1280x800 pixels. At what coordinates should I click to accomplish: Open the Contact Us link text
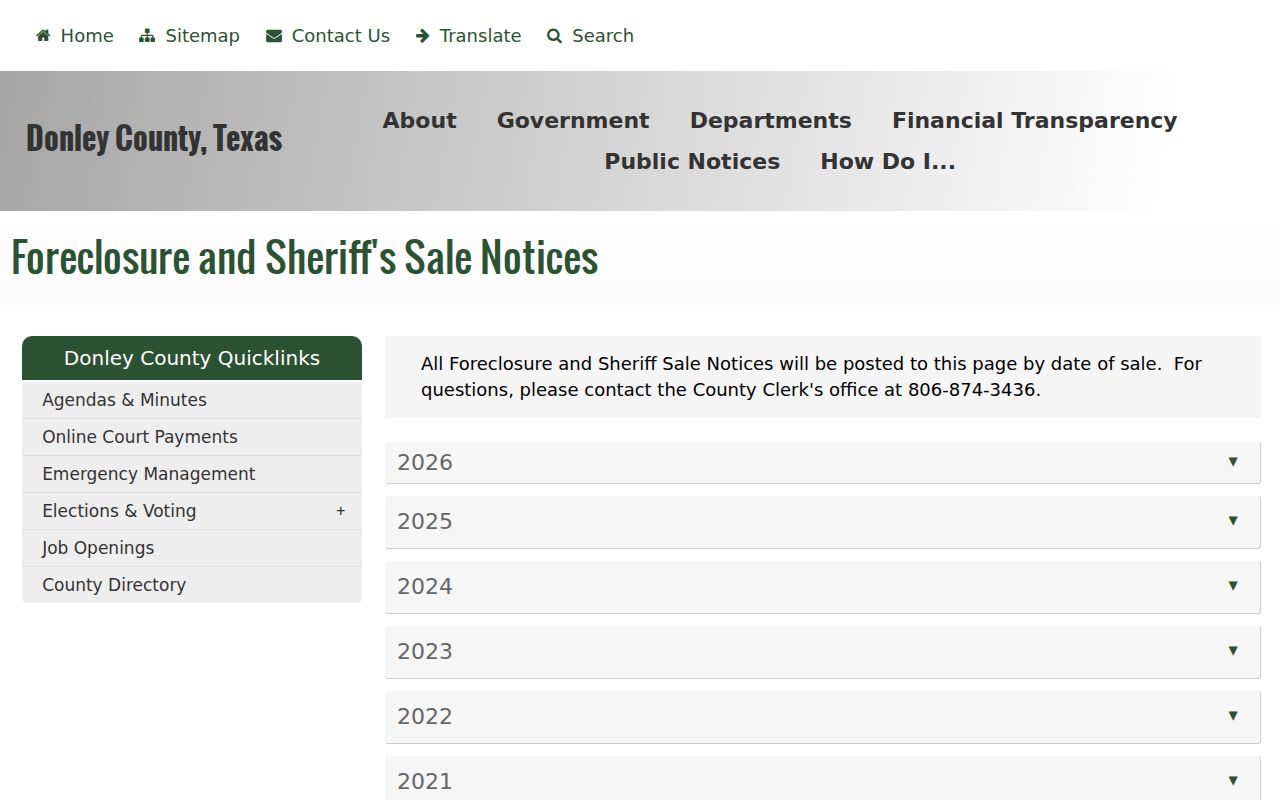tap(341, 36)
